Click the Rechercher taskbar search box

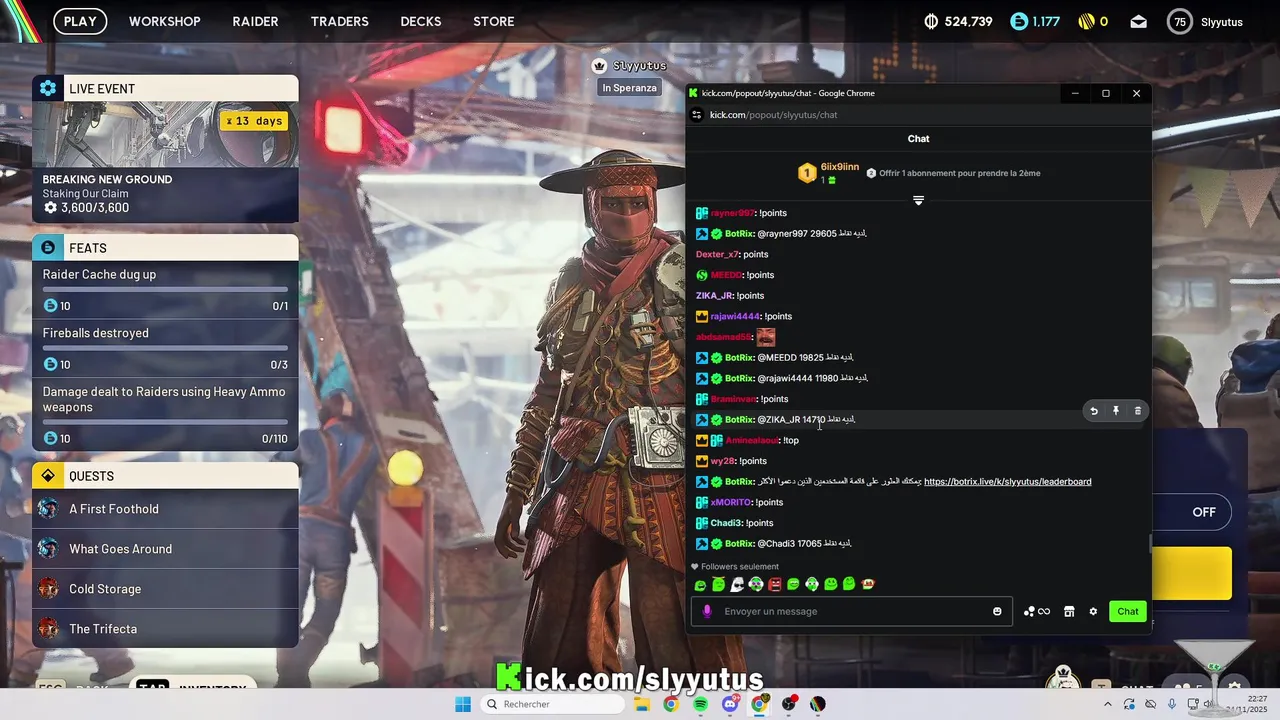552,704
